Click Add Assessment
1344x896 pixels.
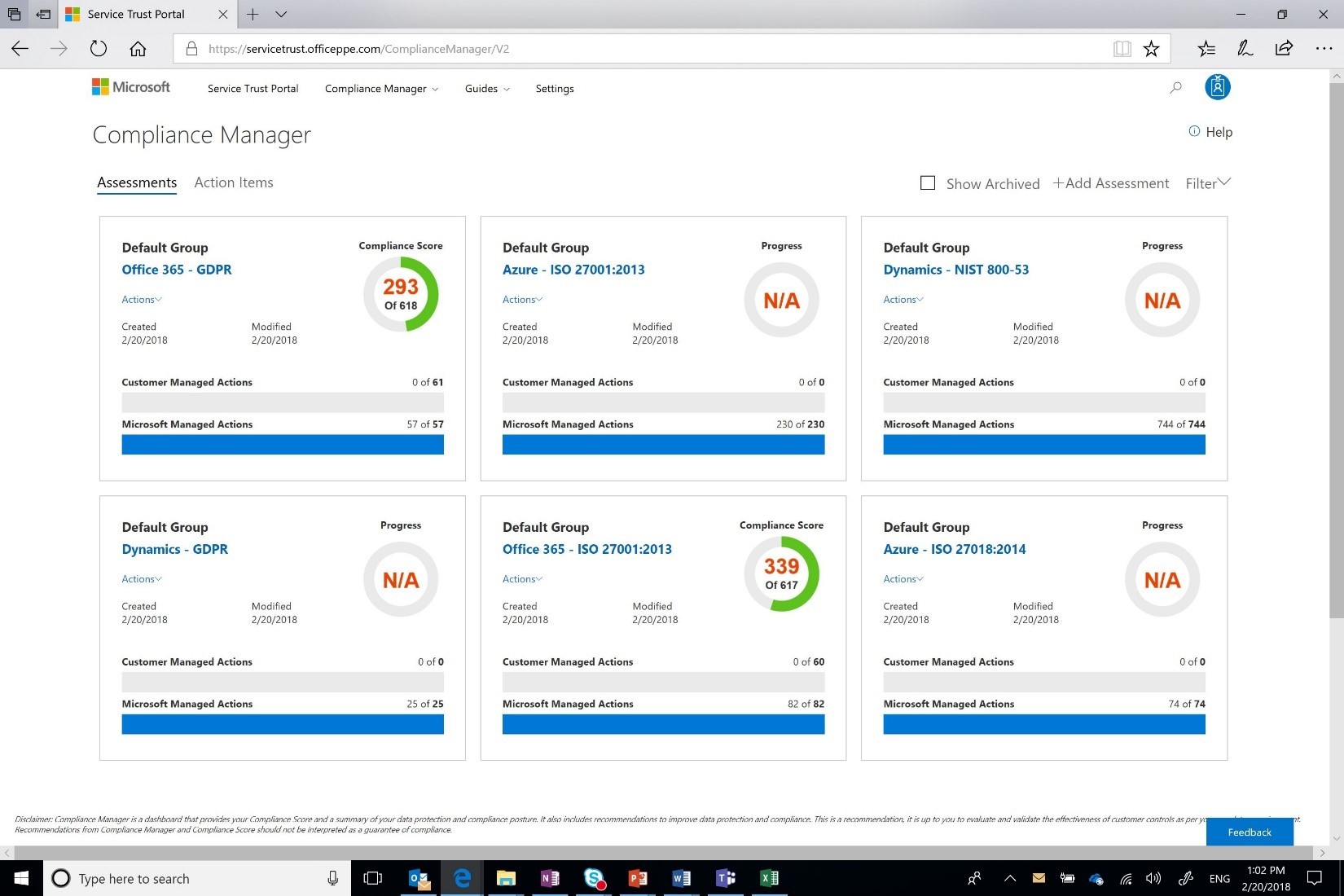point(1110,182)
